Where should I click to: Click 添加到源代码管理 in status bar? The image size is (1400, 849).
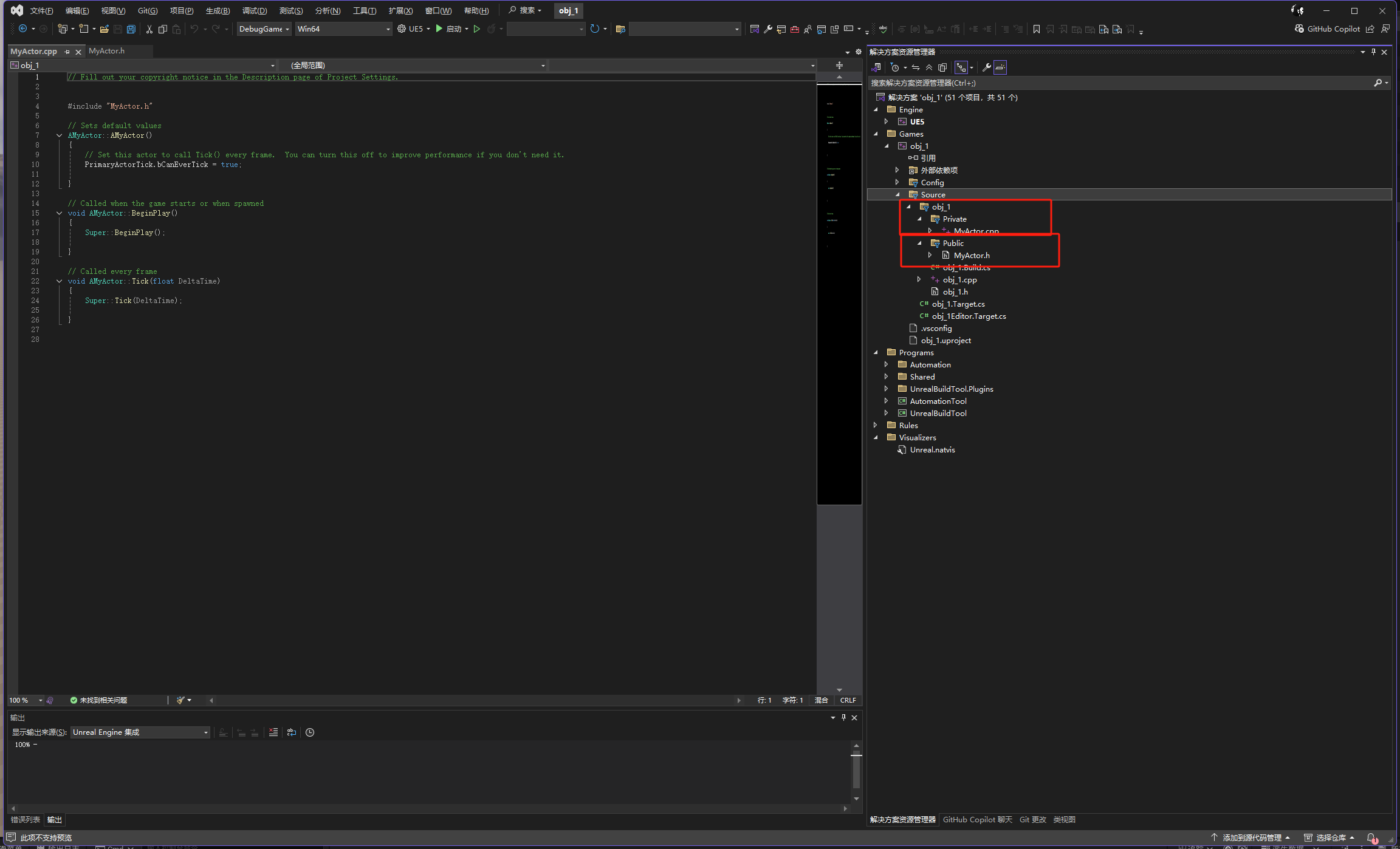[x=1250, y=838]
